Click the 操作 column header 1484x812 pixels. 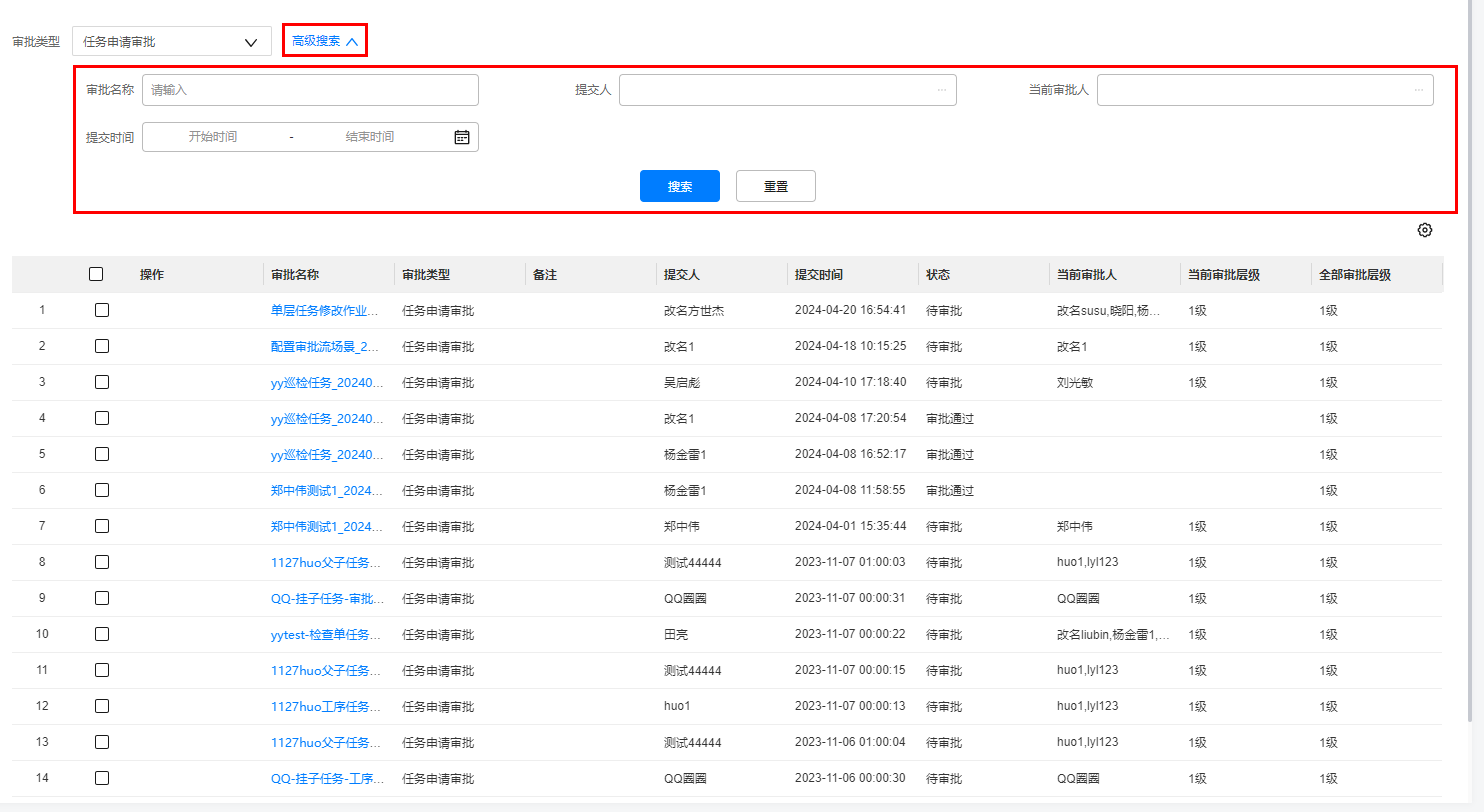152,274
